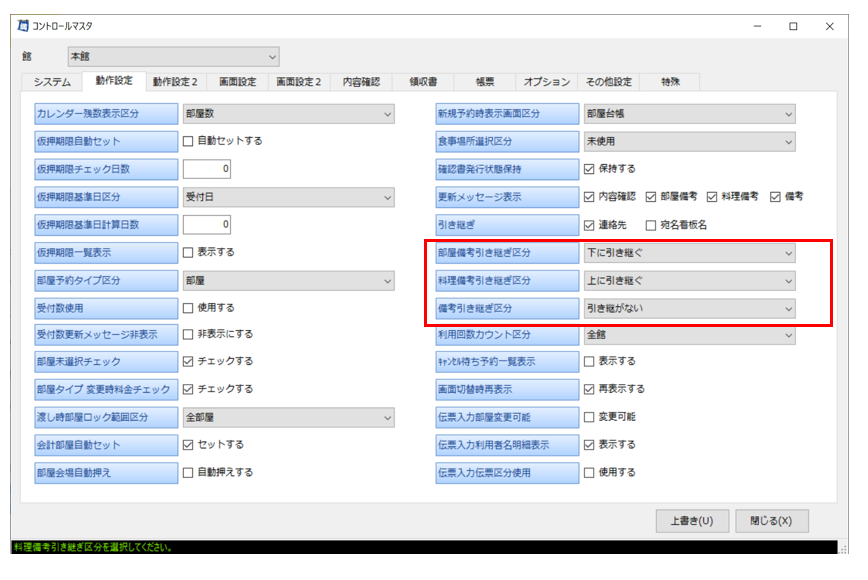The image size is (868, 580).
Task: Select the 領収書 tab
Action: (422, 82)
